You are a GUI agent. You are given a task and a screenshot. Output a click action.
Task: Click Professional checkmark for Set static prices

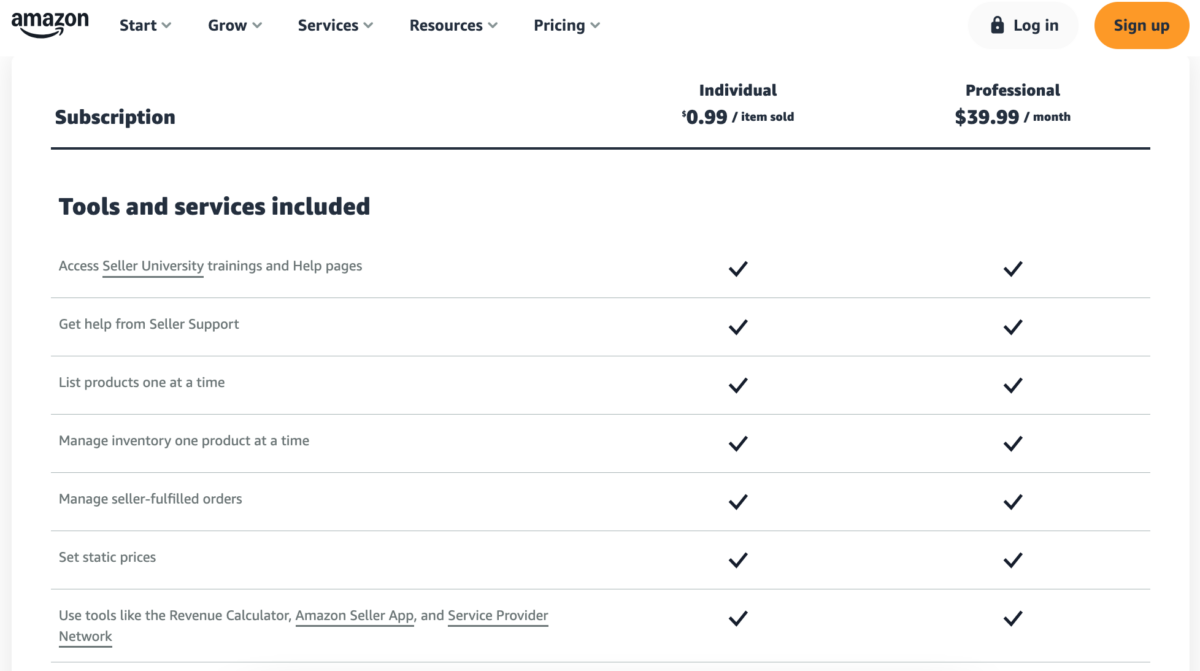pos(1012,559)
